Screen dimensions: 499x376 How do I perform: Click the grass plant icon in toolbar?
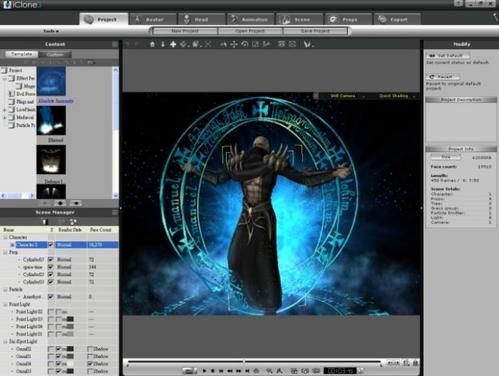[307, 44]
